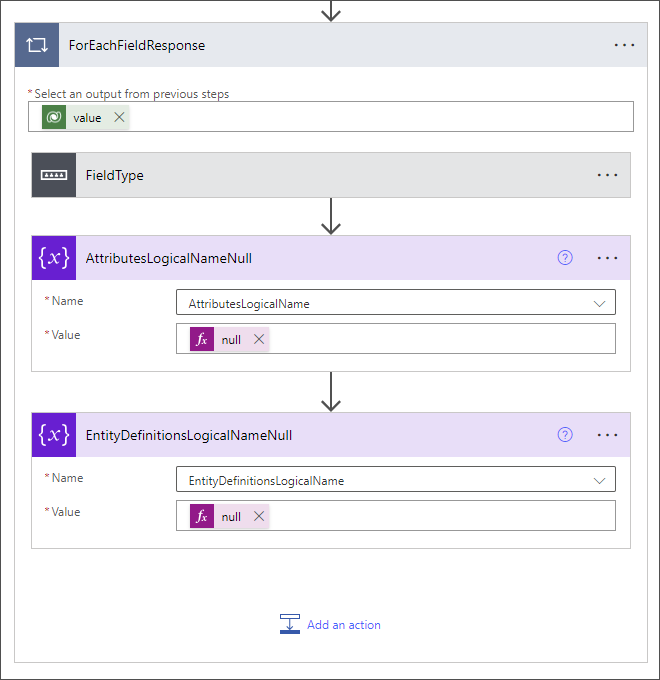Click the EntityDefinitionsLogicalNameNull value input field
Image resolution: width=660 pixels, height=680 pixels.
[395, 515]
